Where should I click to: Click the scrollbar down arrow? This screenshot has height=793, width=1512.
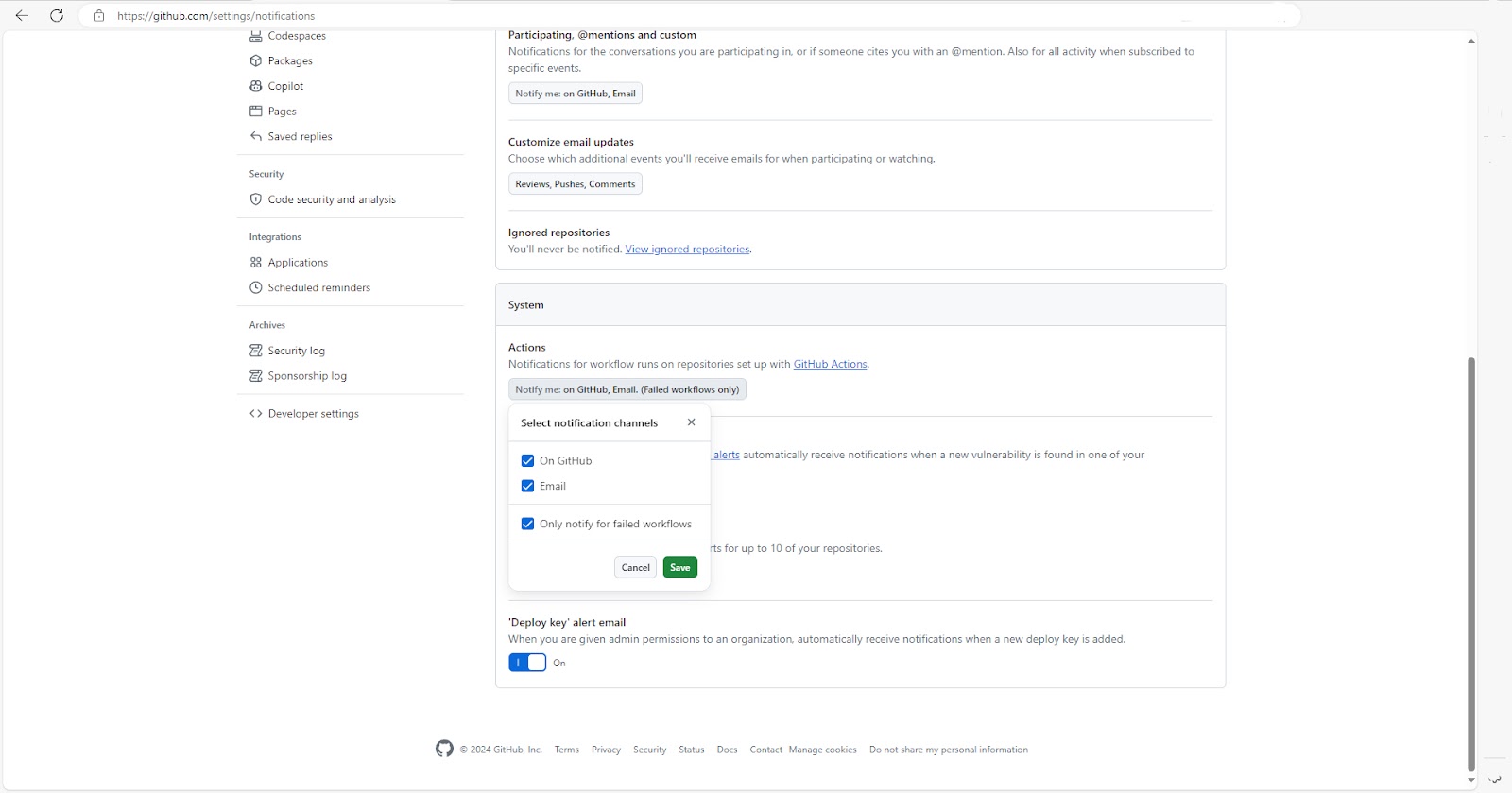point(1471,780)
